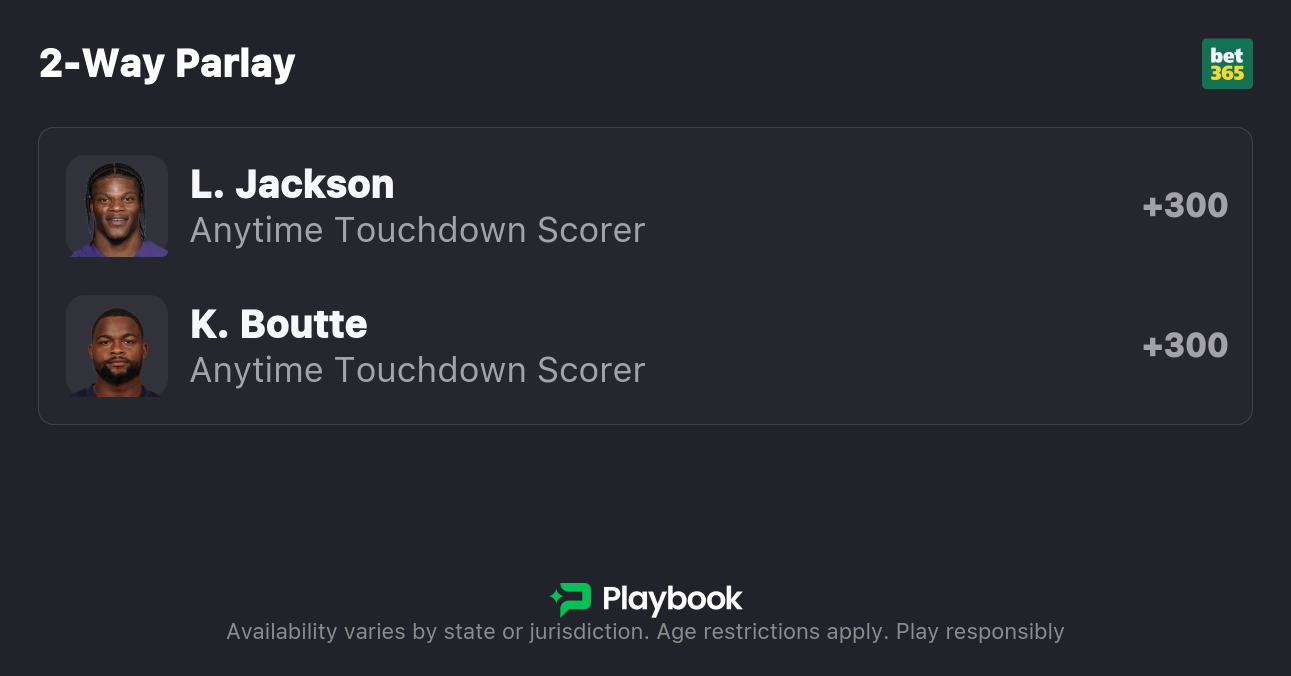Click the 2-Way Parlay heading
The image size is (1291, 676).
coord(167,64)
